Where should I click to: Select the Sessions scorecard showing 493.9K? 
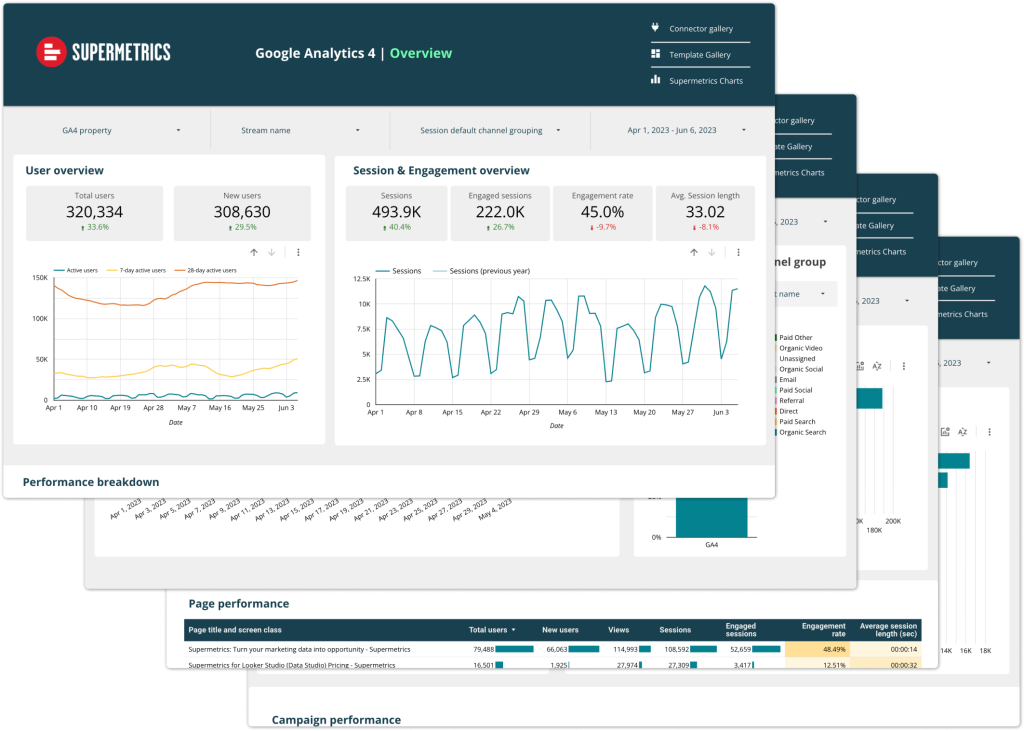coord(396,213)
